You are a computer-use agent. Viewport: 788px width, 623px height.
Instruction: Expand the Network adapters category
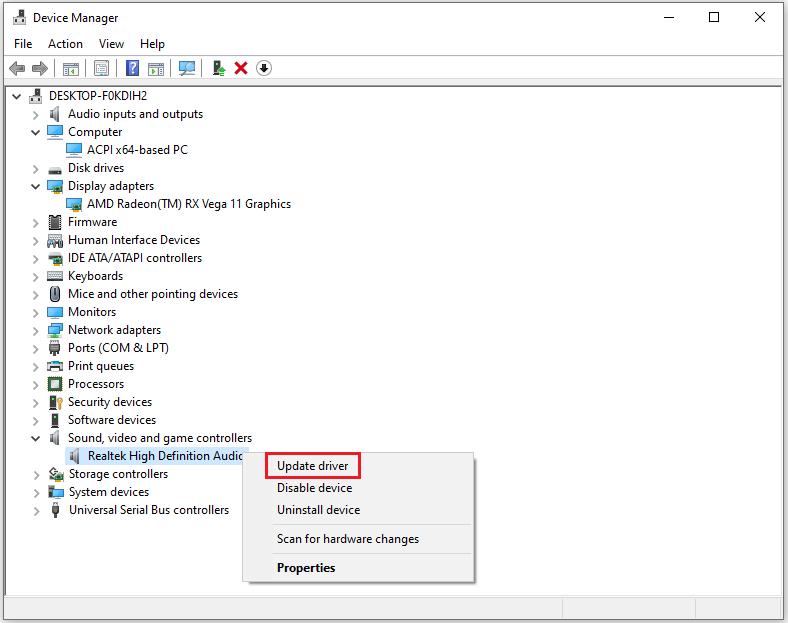tap(36, 330)
